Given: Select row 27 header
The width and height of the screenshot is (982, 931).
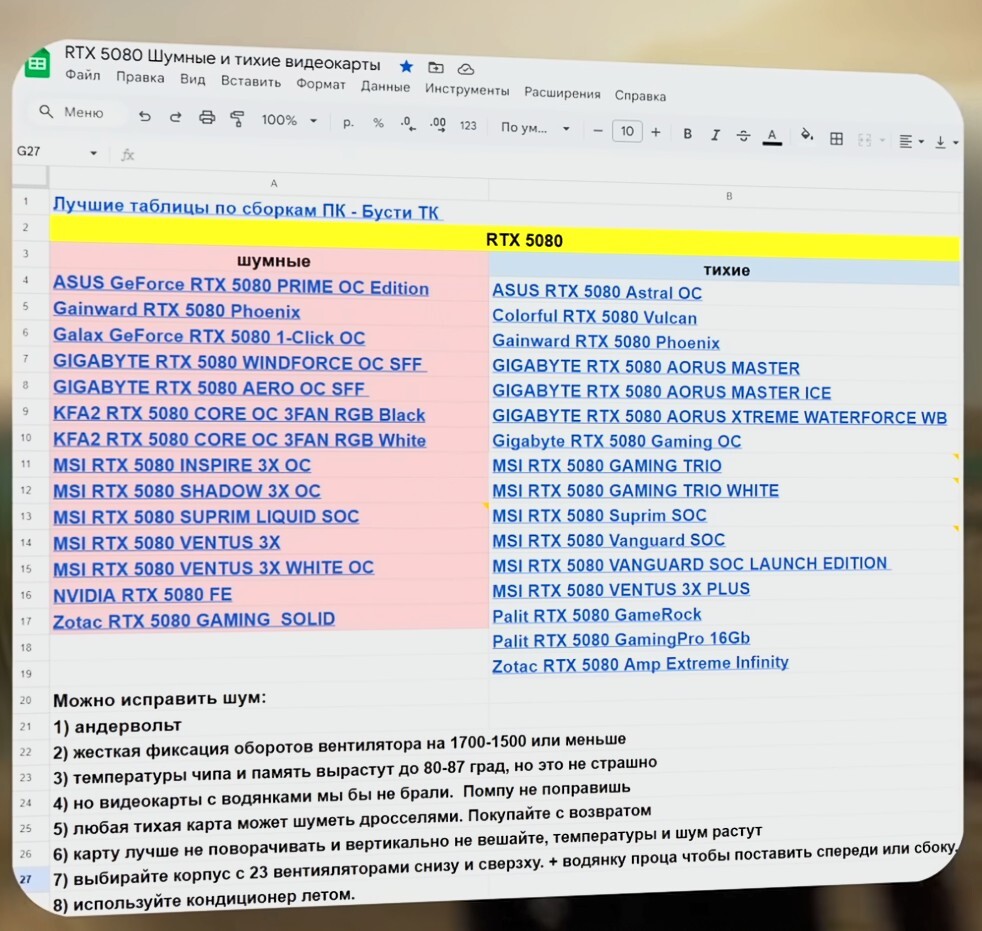Looking at the screenshot, I should point(25,879).
